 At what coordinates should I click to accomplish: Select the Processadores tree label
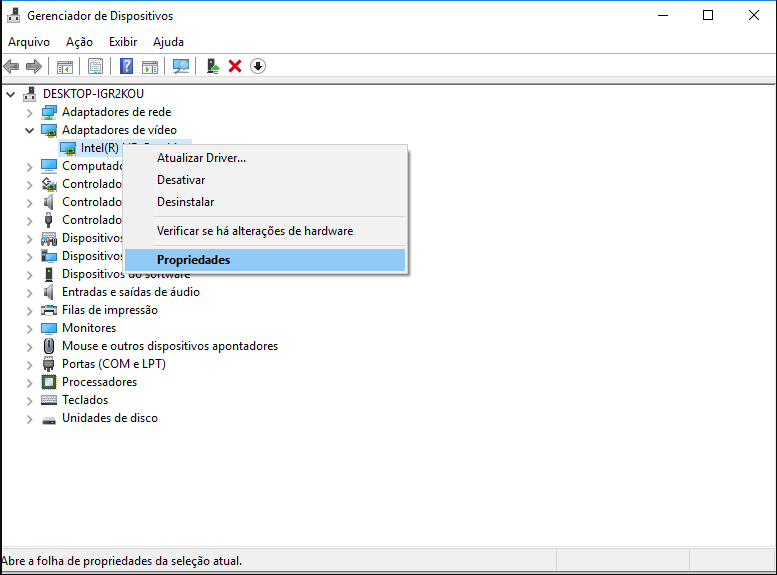point(99,382)
